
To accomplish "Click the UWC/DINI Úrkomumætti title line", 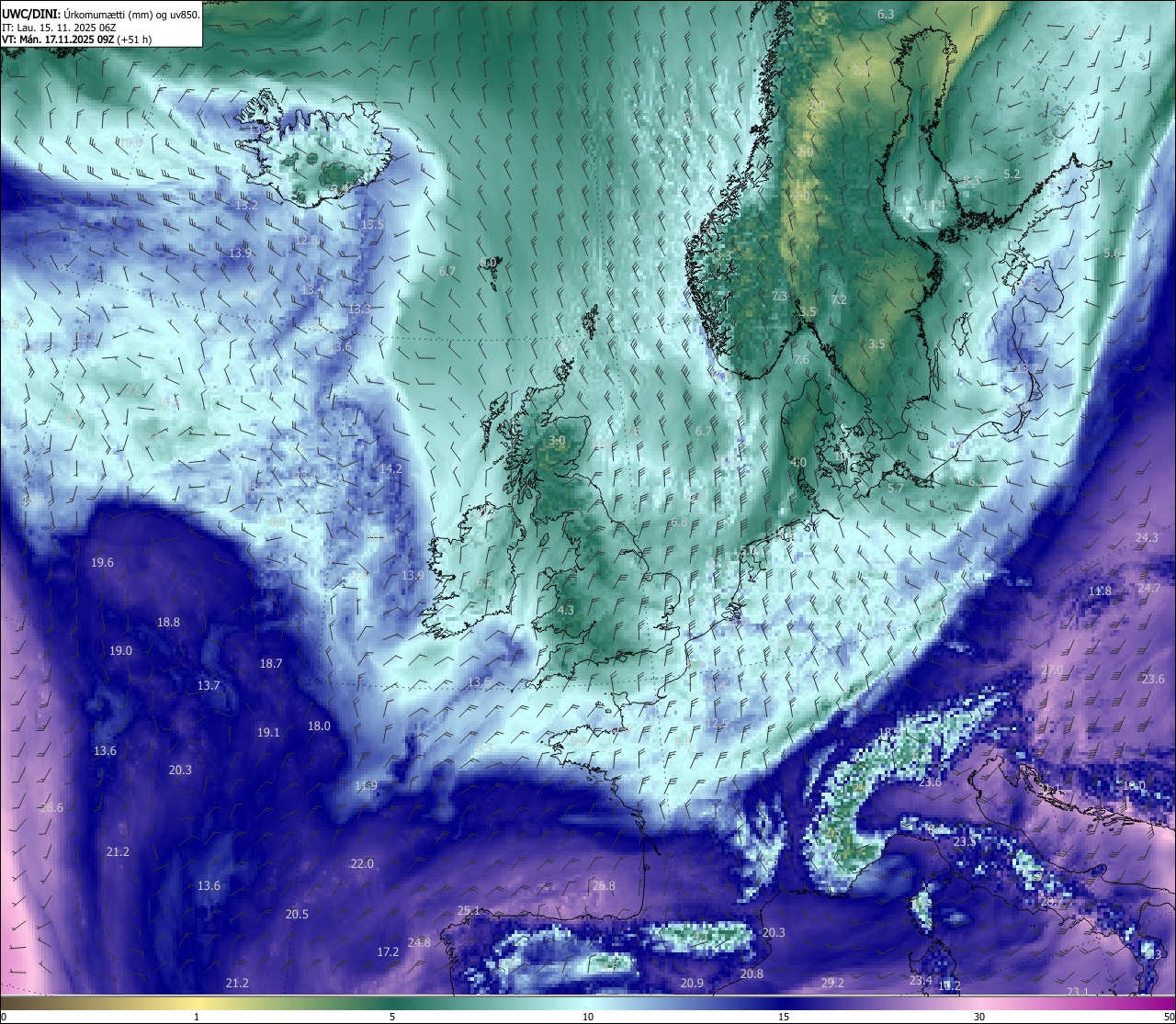I will coord(100,14).
